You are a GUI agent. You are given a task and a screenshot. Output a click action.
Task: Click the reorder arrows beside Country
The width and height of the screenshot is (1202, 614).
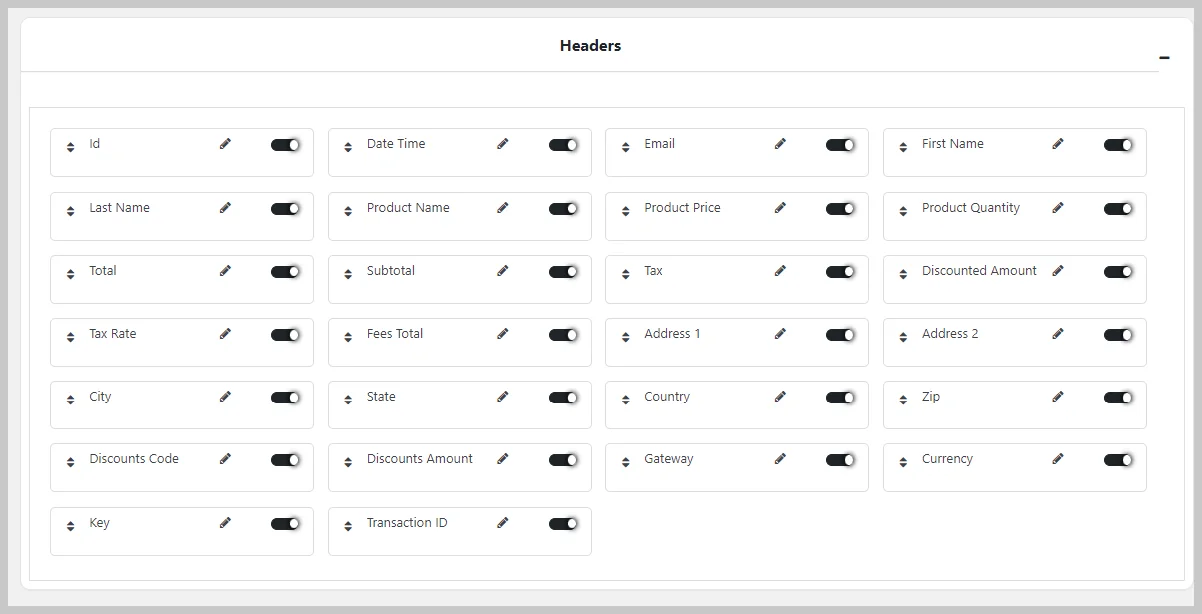point(626,400)
